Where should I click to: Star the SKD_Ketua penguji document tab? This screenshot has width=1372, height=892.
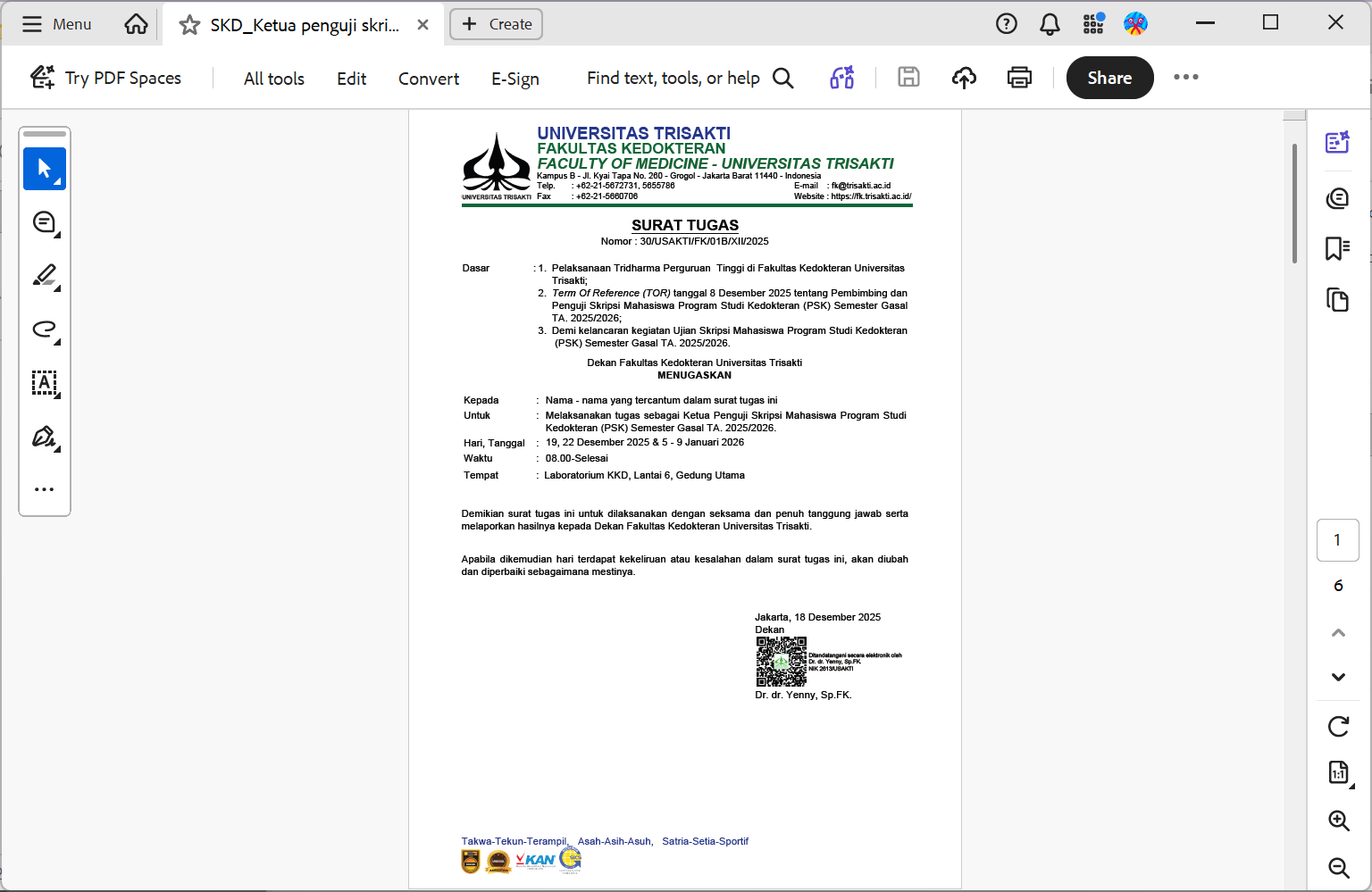(x=189, y=25)
